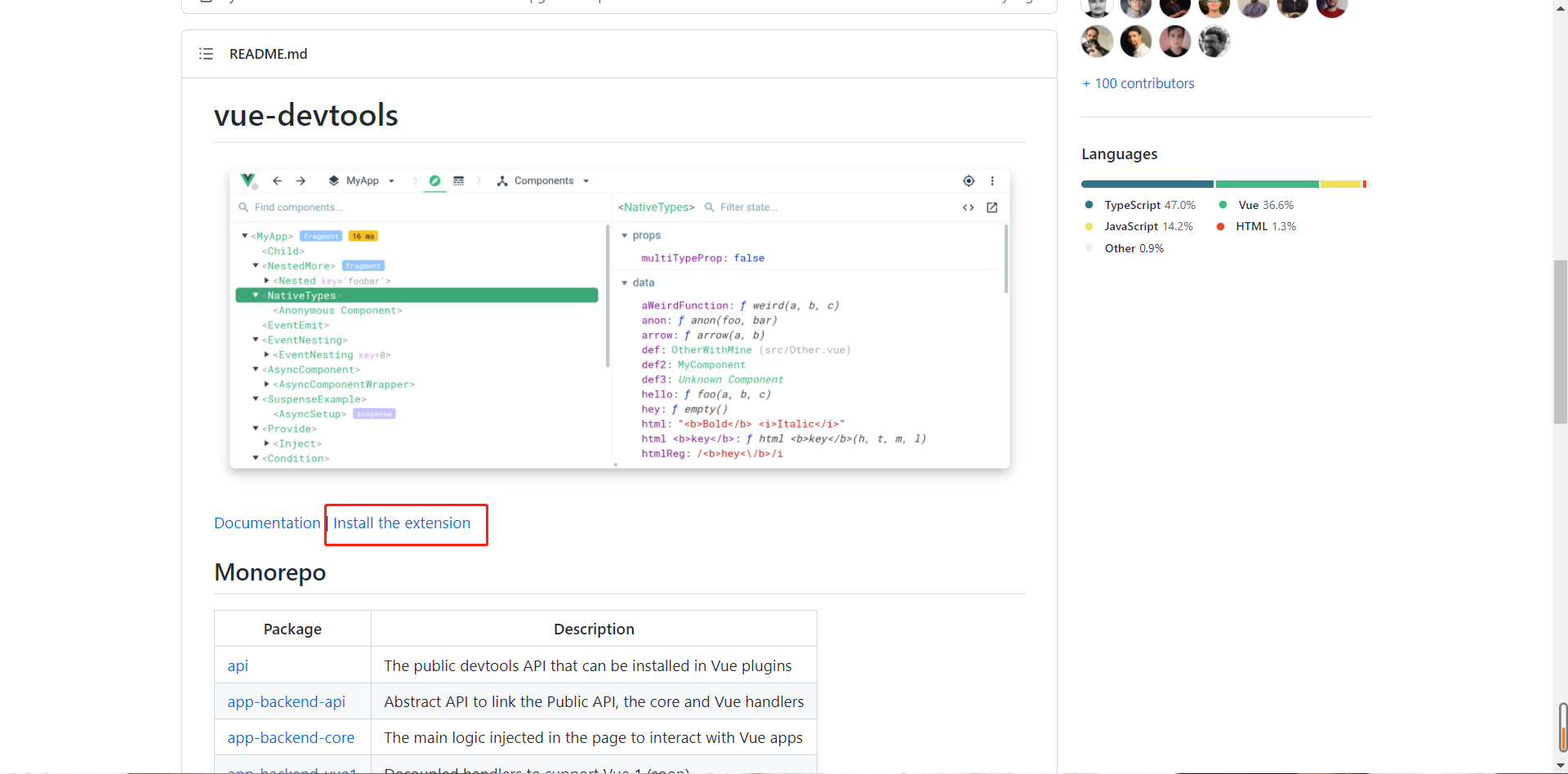Click the page vertical scrollbar thumb
Viewport: 1568px width, 774px height.
pos(1560,342)
